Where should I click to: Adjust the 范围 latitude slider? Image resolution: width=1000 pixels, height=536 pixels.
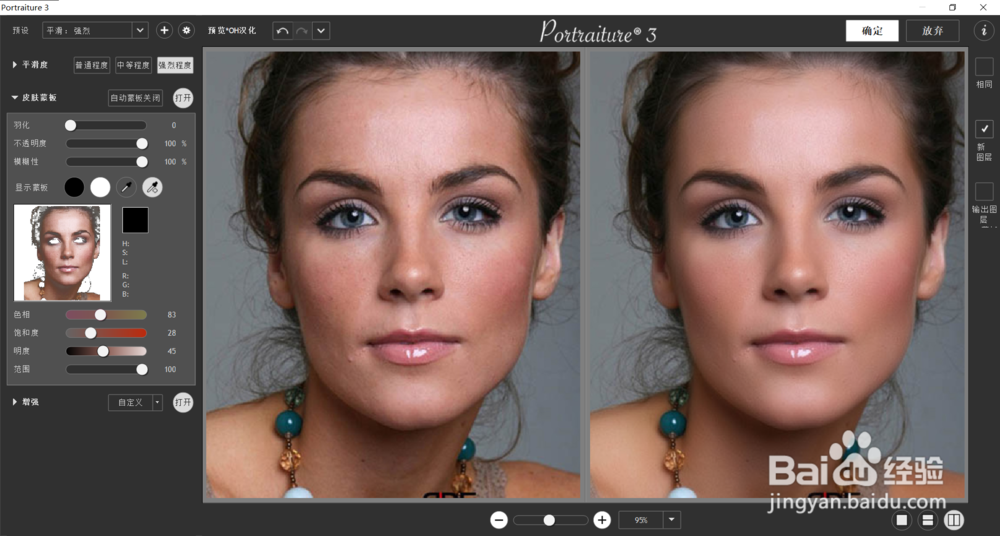pos(106,369)
